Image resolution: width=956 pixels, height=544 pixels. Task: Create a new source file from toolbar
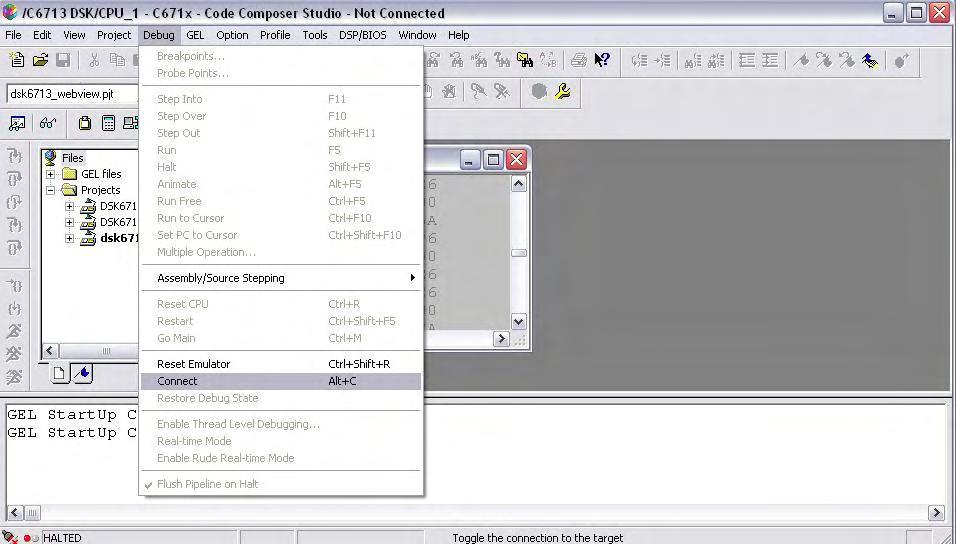pos(17,60)
